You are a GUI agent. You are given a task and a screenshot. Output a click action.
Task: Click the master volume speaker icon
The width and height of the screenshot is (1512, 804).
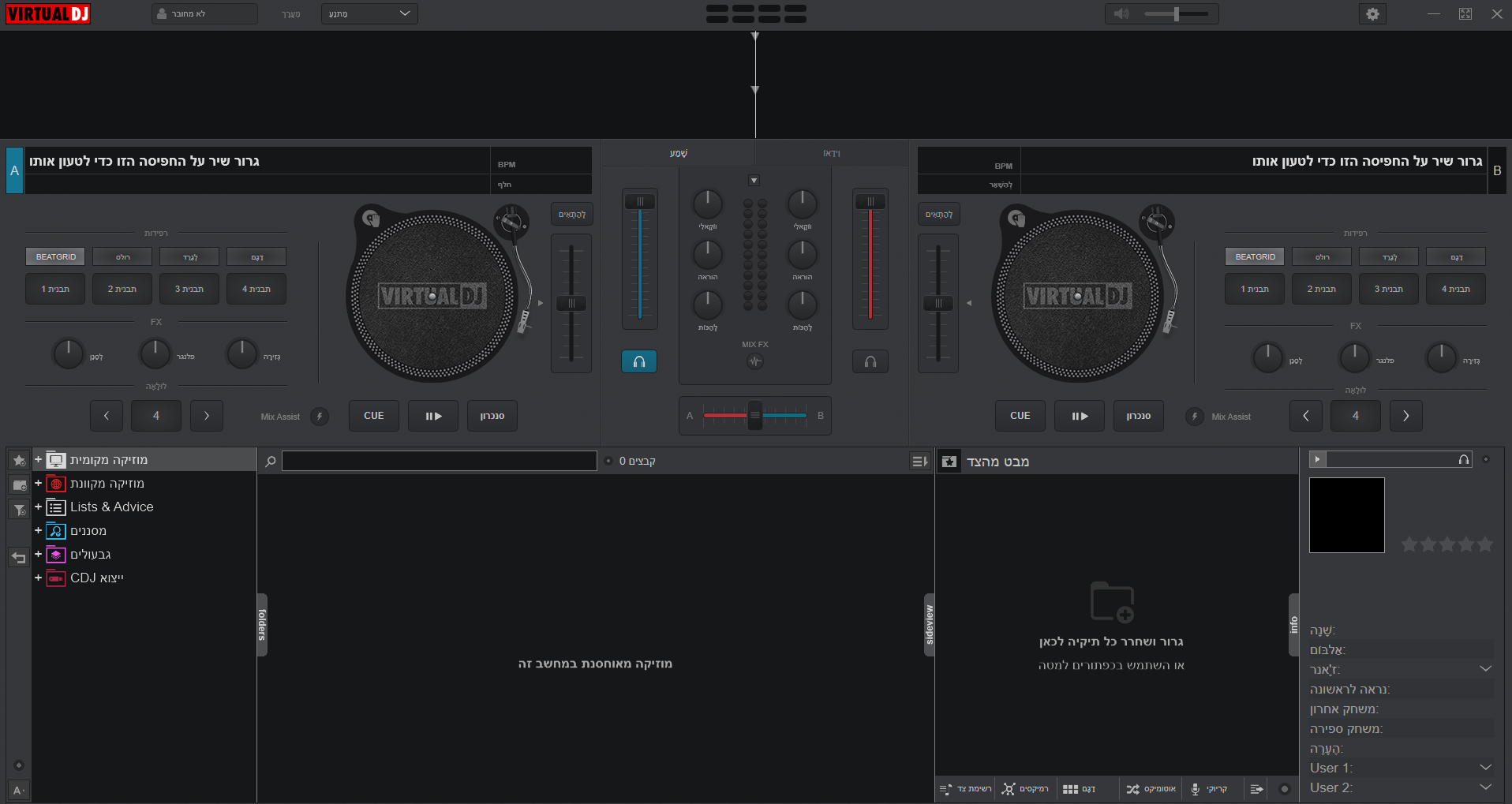1121,14
